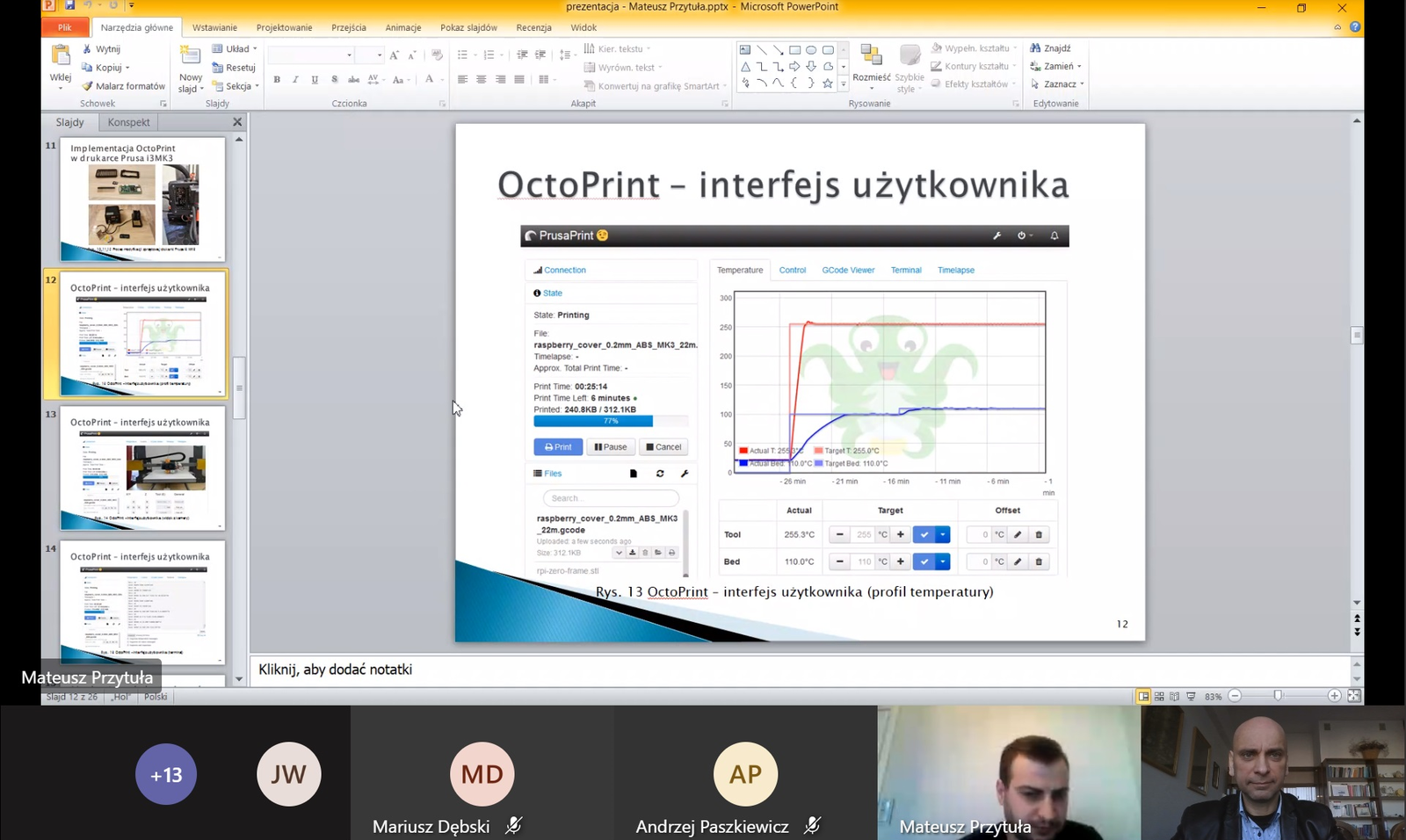
Task: Toggle italic text formatting
Action: (x=295, y=80)
